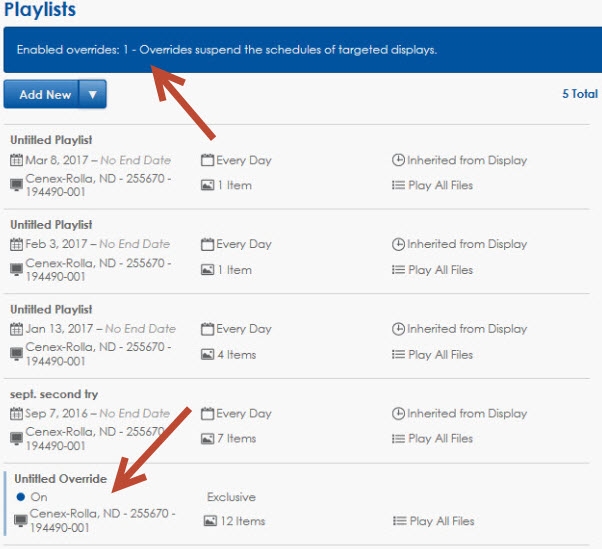Screen dimensions: 602x549
Task: Click list icon beside Play All Files in sept. second try
Action: click(x=398, y=438)
